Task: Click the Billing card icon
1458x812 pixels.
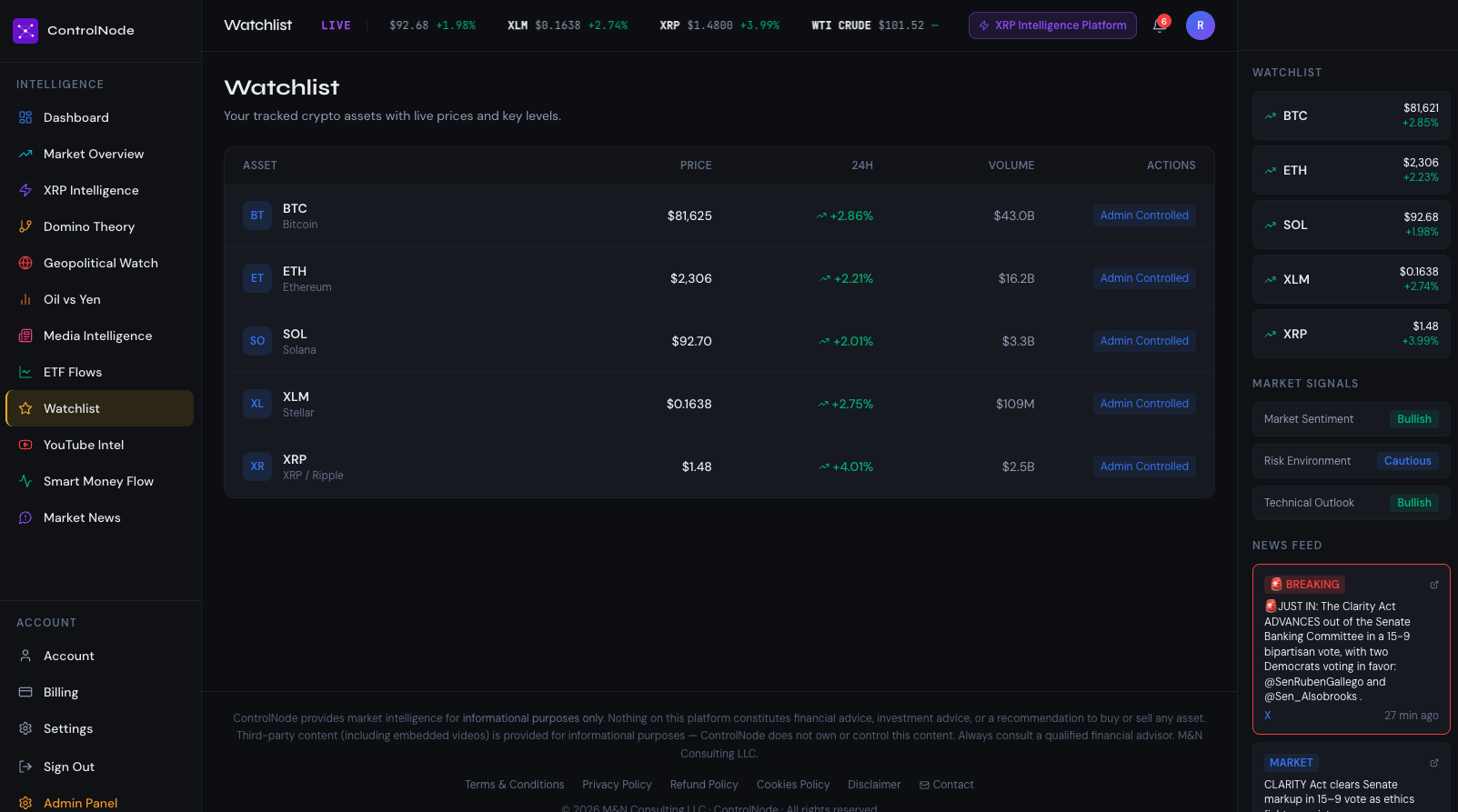Action: pos(25,692)
